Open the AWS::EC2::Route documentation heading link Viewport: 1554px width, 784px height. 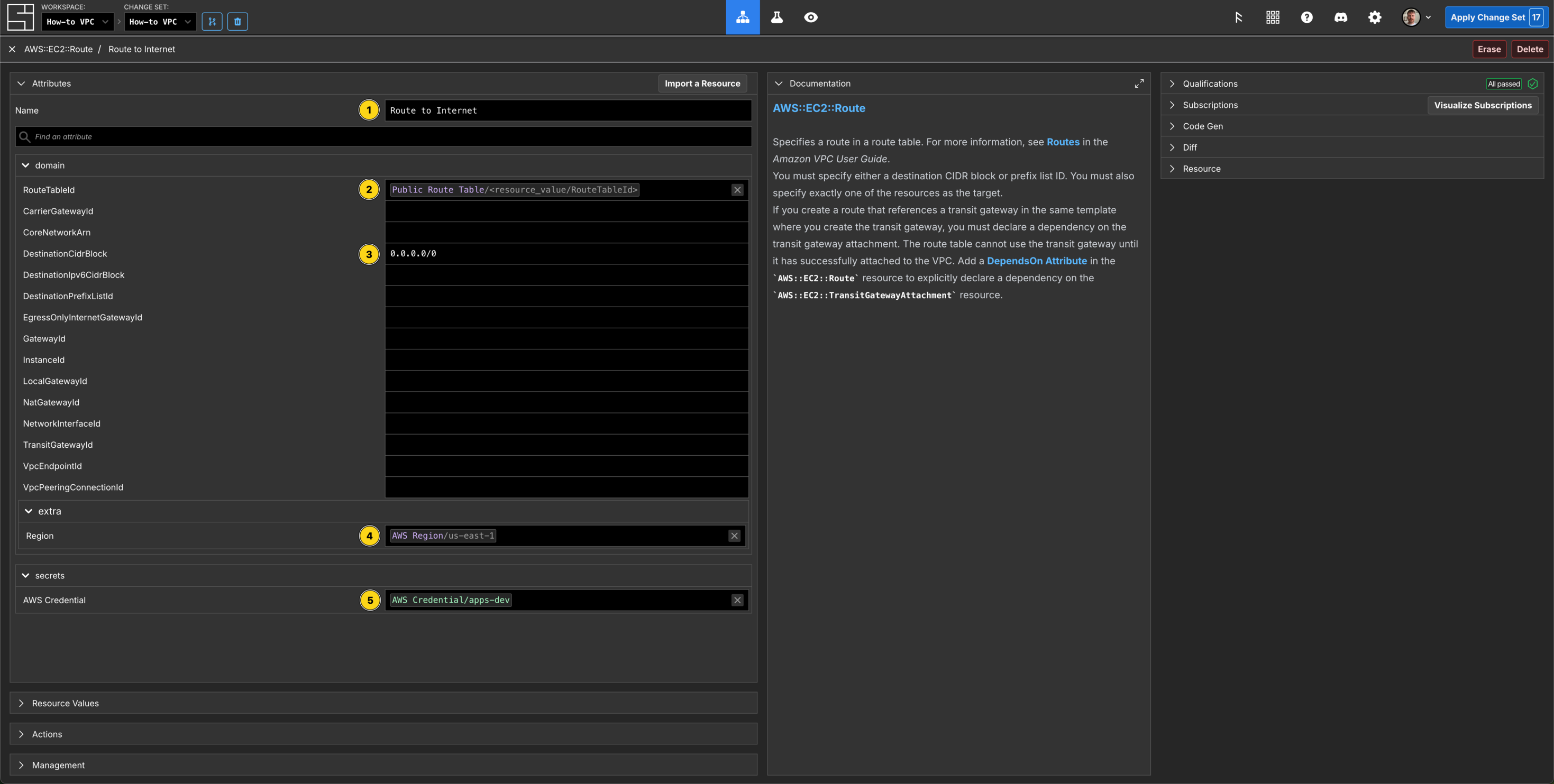(819, 108)
